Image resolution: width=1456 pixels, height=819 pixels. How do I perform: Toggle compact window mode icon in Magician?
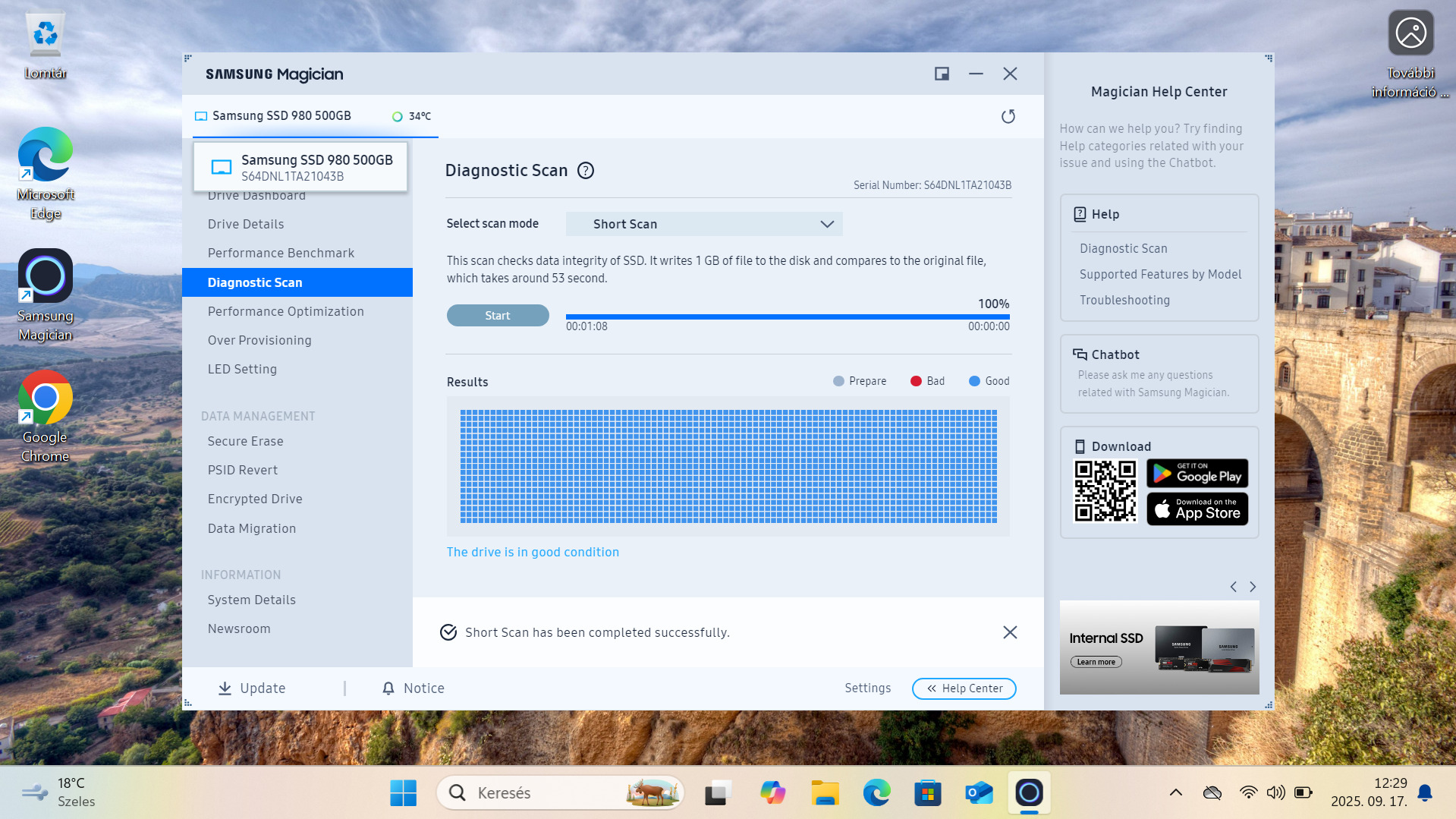click(942, 74)
